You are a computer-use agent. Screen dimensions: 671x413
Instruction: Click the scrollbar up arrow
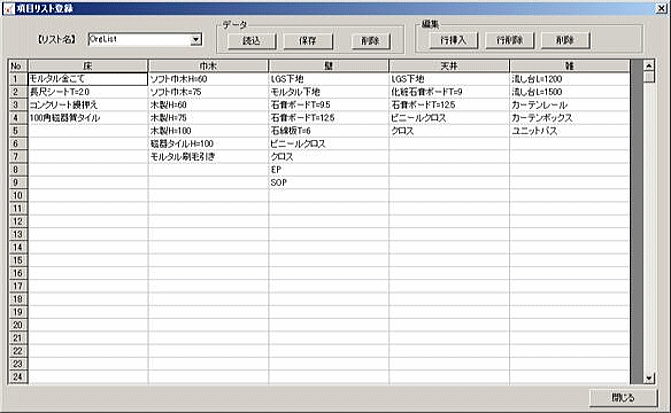pyautogui.click(x=650, y=67)
